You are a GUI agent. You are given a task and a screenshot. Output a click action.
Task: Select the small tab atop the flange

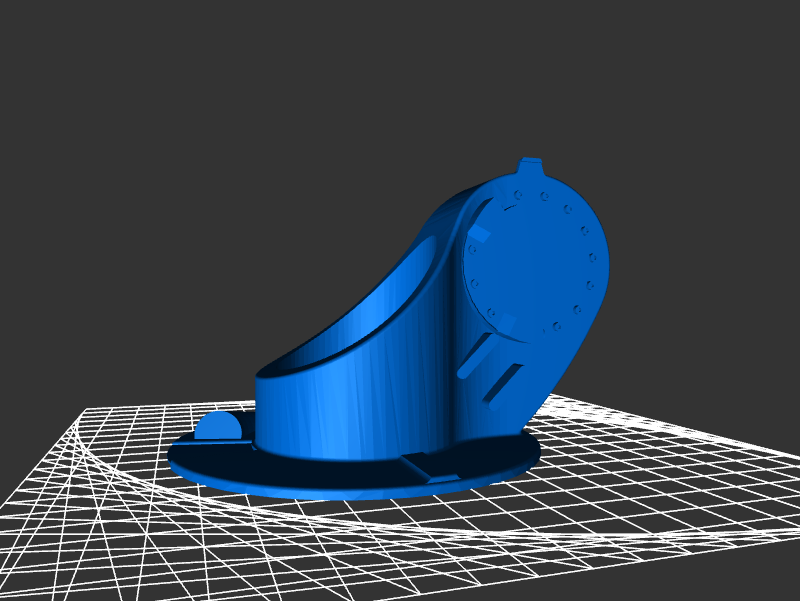tap(530, 166)
